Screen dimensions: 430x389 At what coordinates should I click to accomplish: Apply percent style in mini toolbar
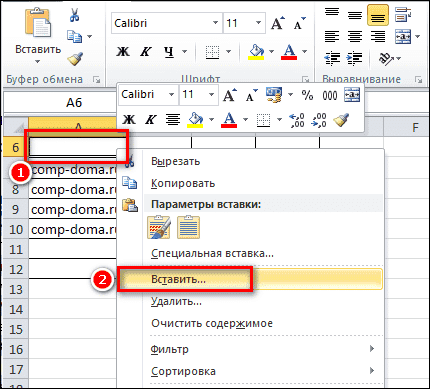click(307, 95)
